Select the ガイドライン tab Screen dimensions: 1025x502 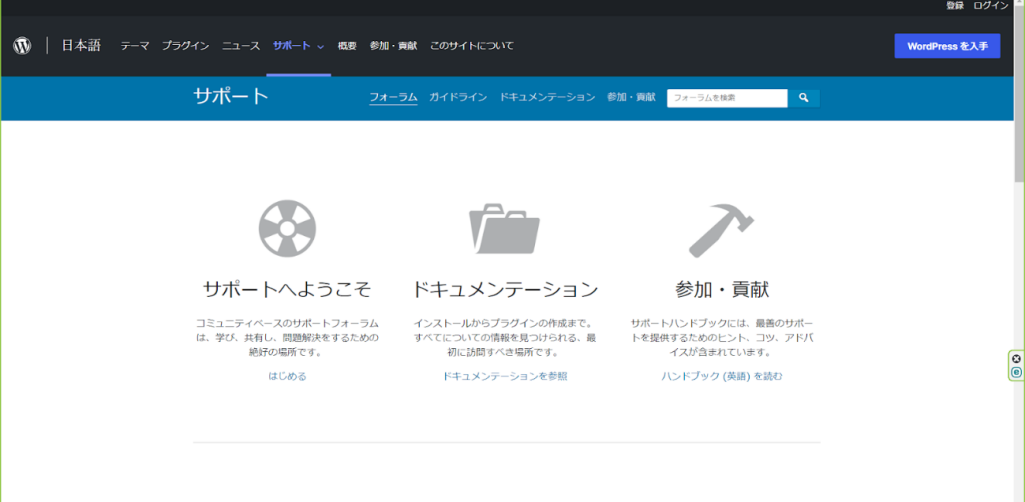tap(458, 97)
